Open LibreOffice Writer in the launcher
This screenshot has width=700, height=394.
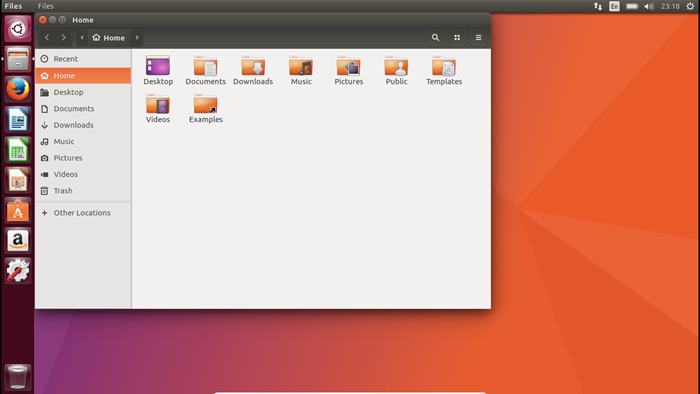tap(18, 120)
